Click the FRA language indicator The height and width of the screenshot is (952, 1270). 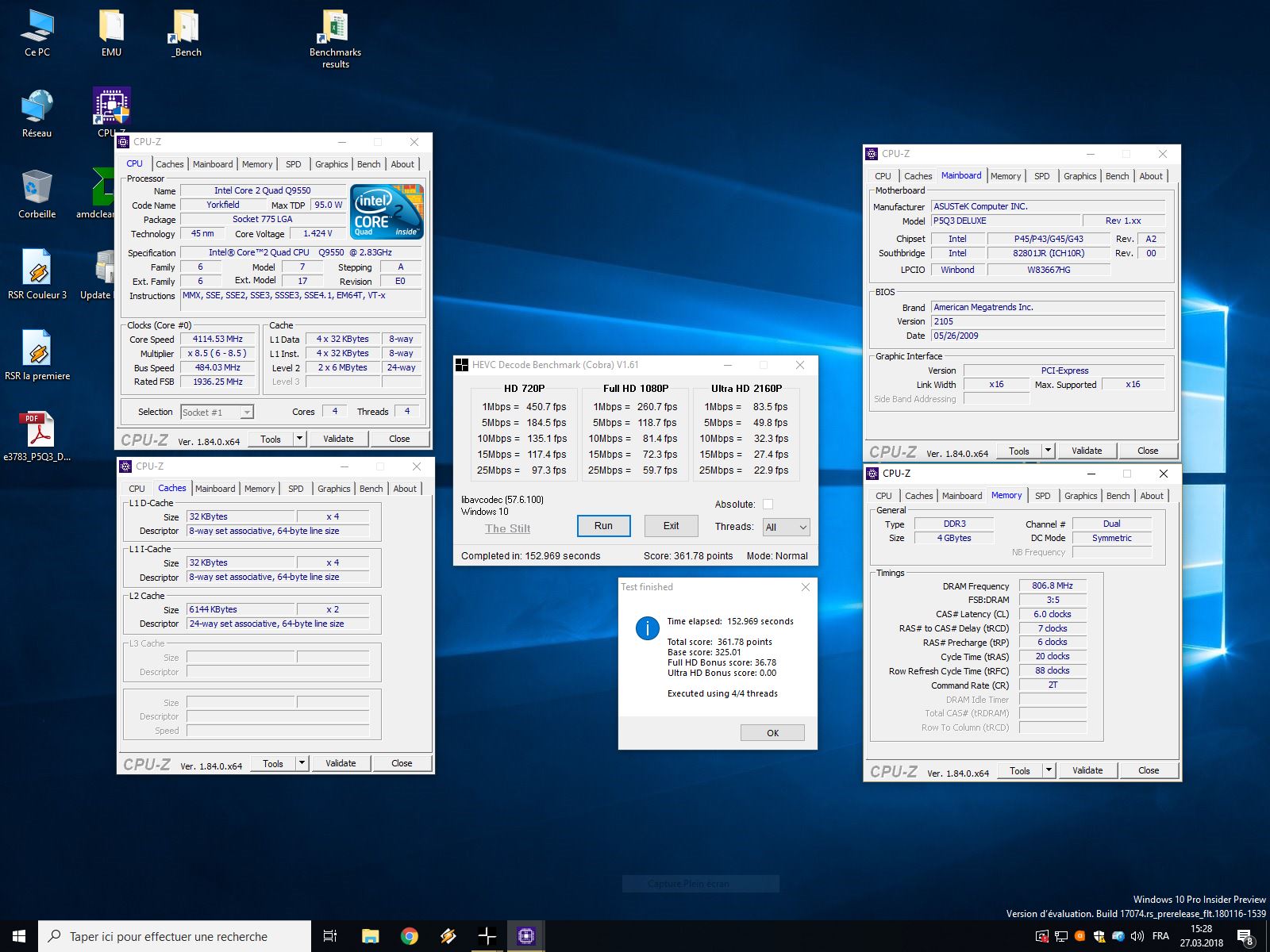pos(1160,936)
